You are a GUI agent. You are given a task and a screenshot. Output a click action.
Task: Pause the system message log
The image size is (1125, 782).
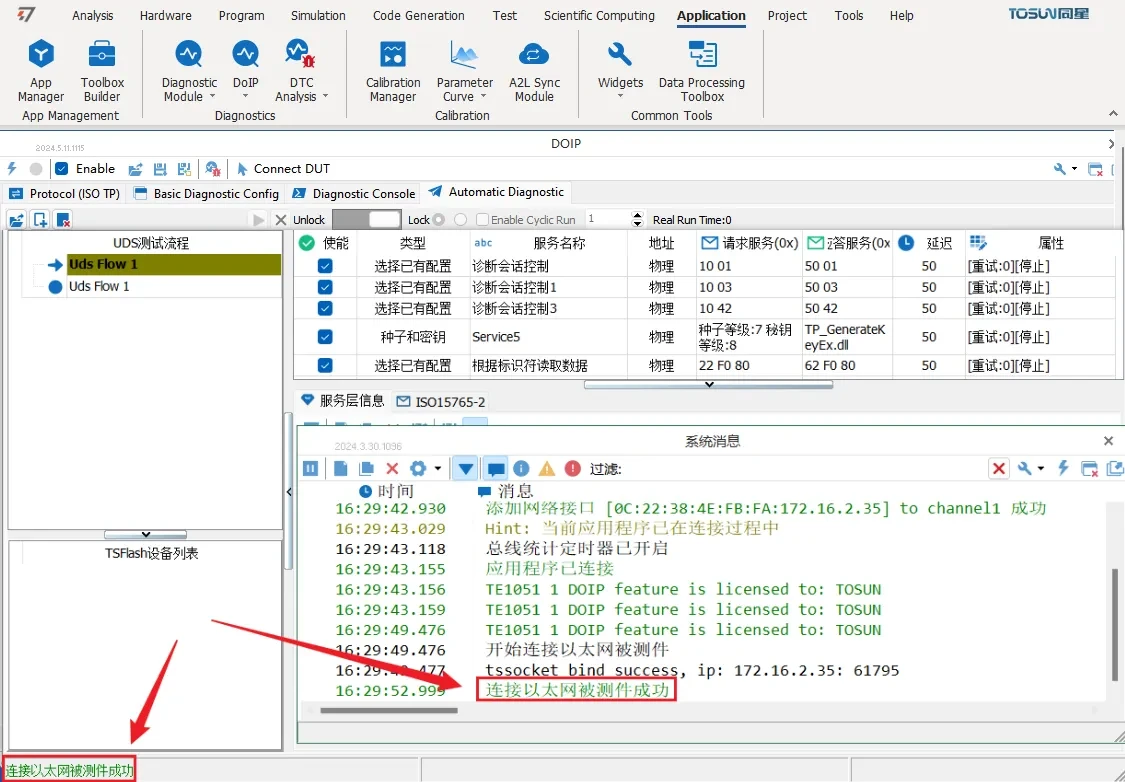pos(311,468)
